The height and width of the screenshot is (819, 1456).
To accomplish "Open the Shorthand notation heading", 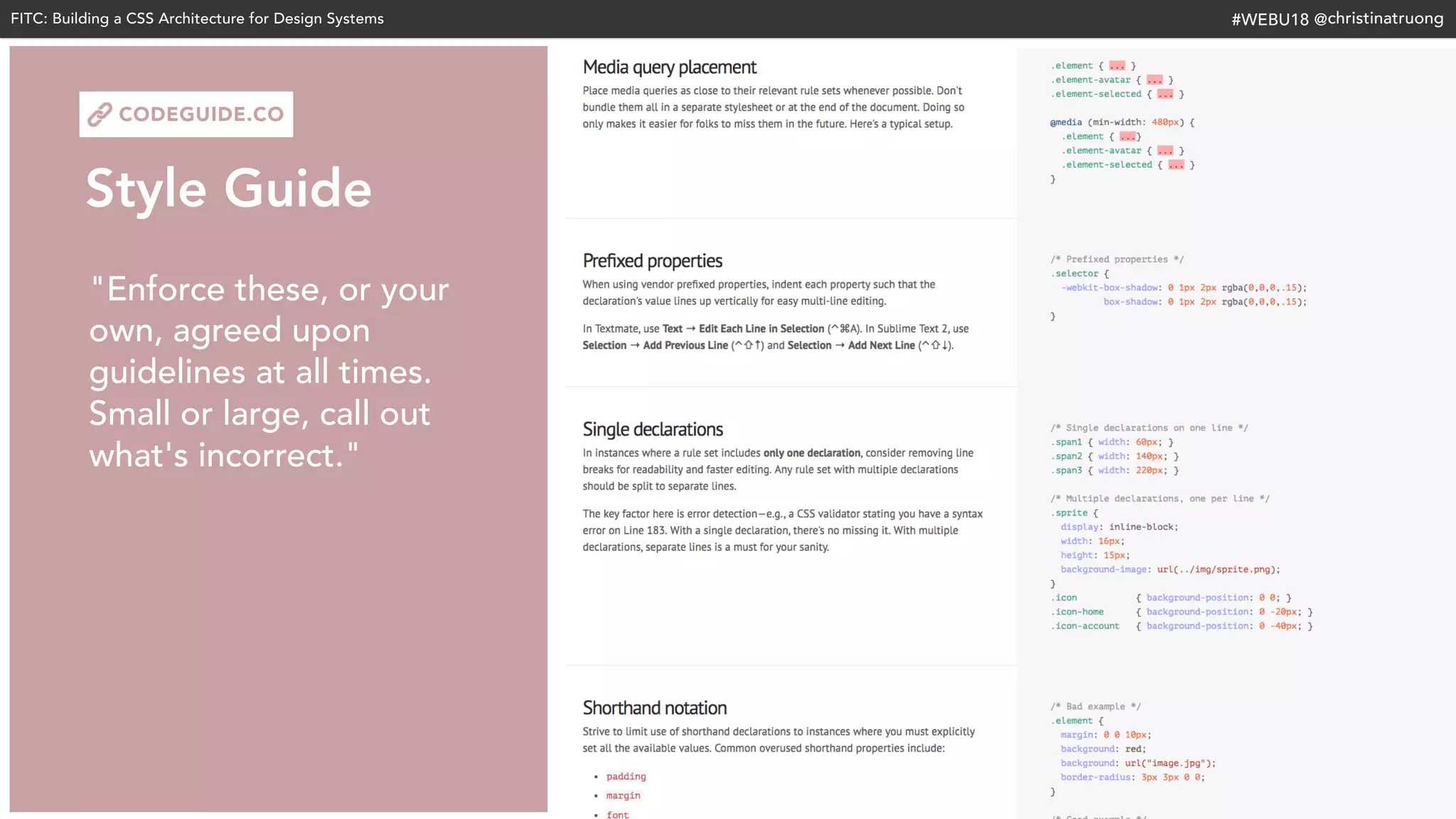I will [654, 708].
